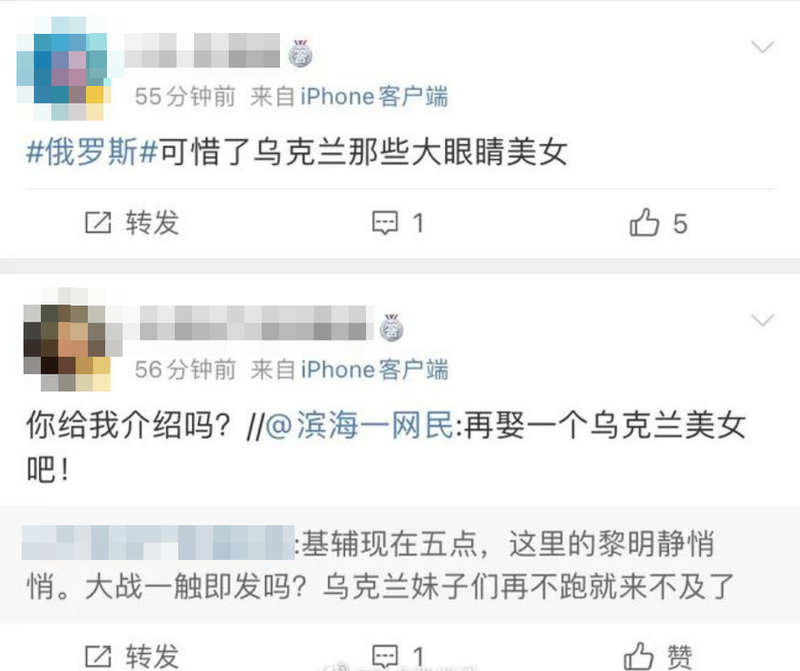Image resolution: width=800 pixels, height=671 pixels.
Task: Tap the repost icon on the second post
Action: (98, 656)
